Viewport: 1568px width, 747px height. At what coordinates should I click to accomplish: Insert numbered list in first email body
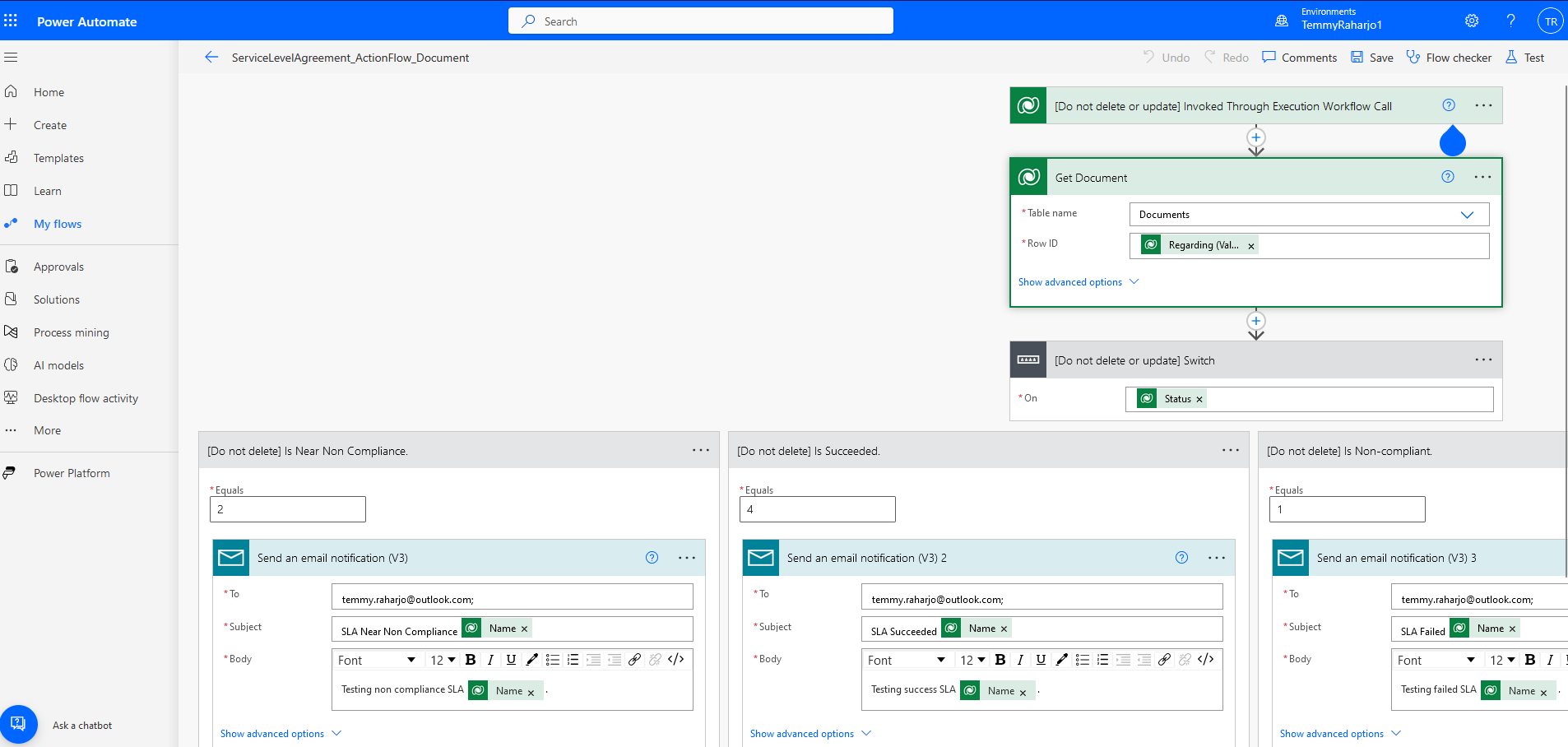coord(573,660)
